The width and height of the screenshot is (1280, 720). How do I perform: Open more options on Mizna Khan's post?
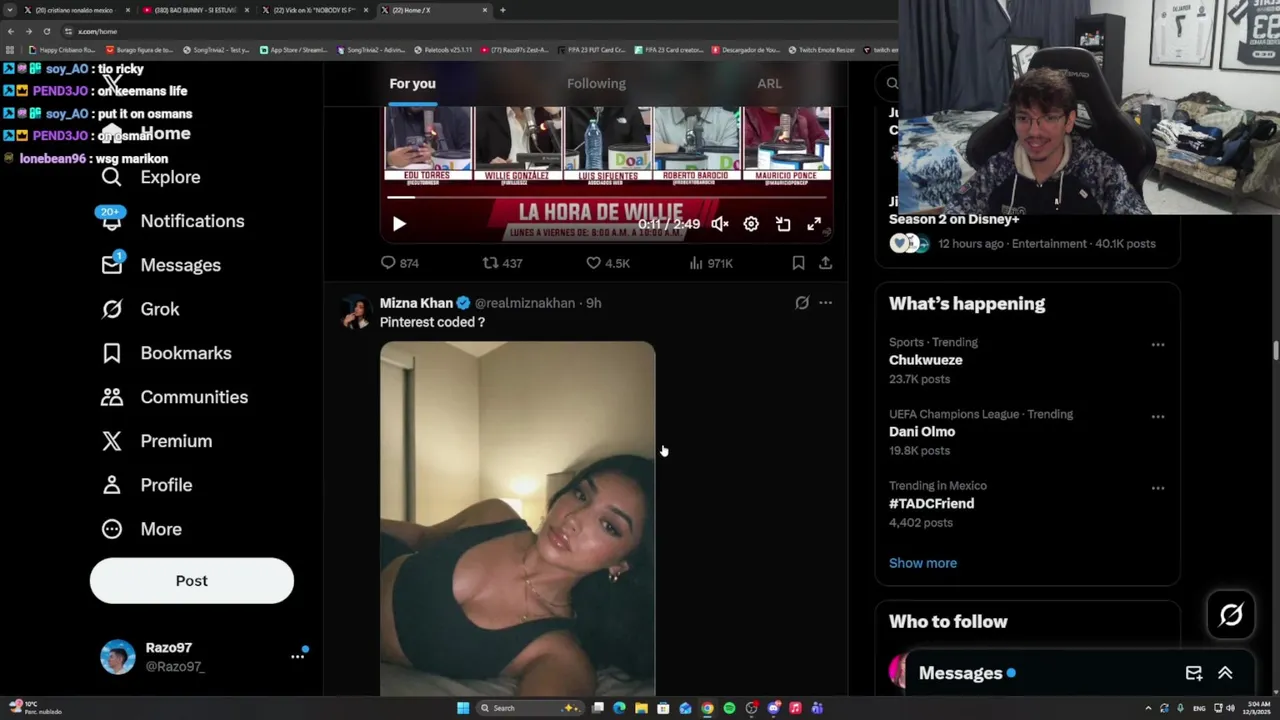pyautogui.click(x=825, y=302)
